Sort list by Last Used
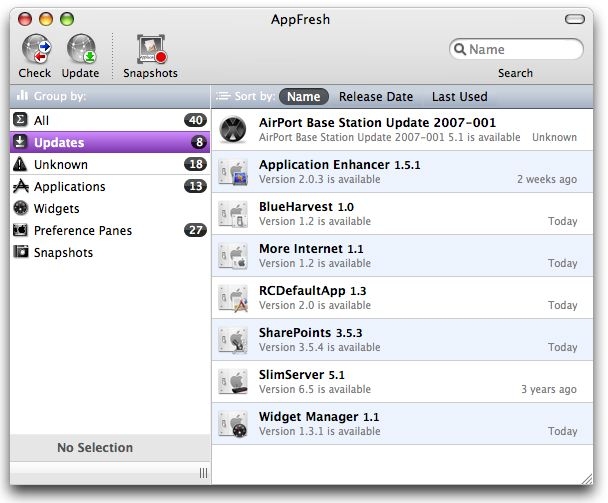The image size is (608, 503). (459, 97)
